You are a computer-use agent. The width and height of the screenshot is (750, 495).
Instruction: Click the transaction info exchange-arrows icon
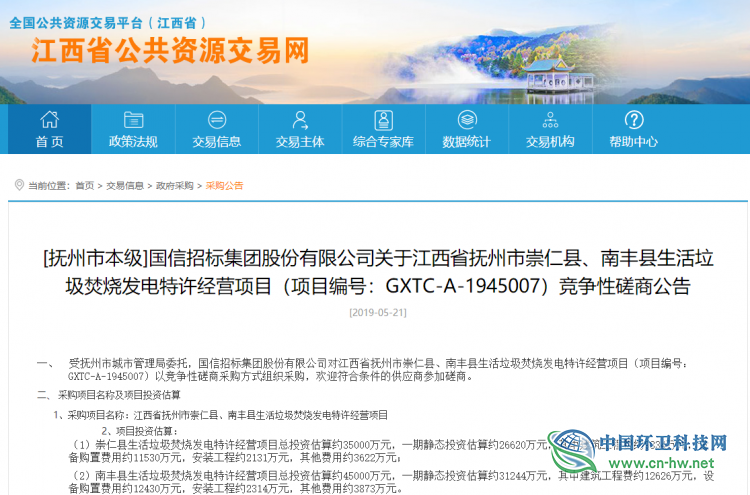[x=217, y=120]
